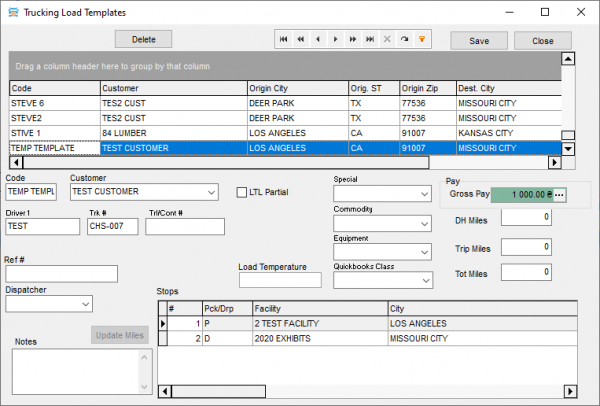This screenshot has width=600, height=406.
Task: Open the Special dropdown list
Action: pos(425,193)
